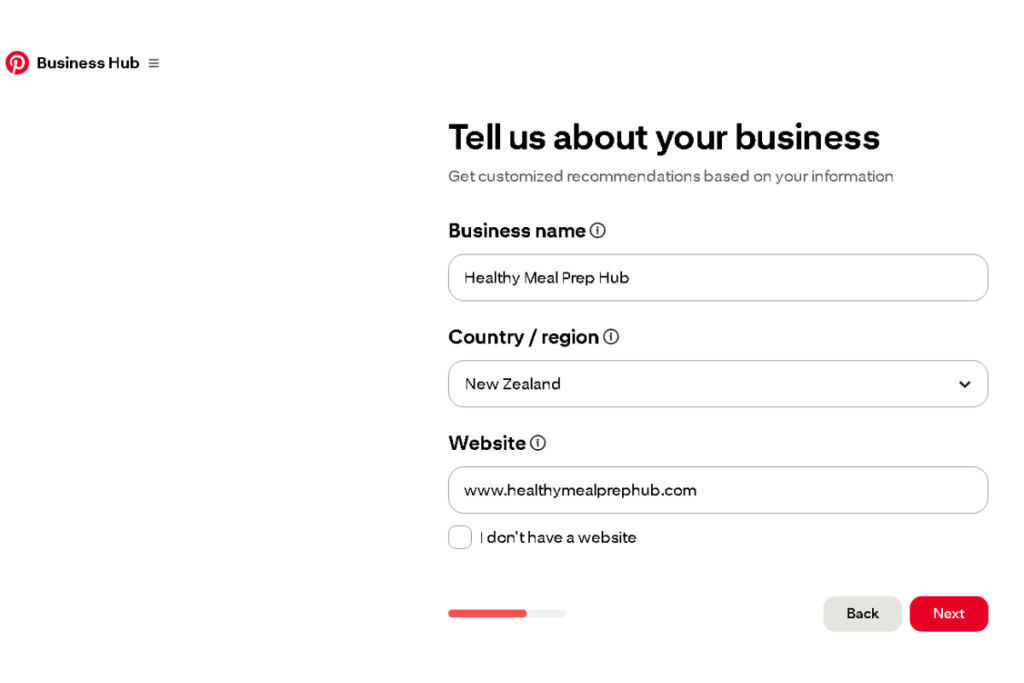Image resolution: width=1024 pixels, height=683 pixels.
Task: Click the Back button
Action: pos(861,613)
